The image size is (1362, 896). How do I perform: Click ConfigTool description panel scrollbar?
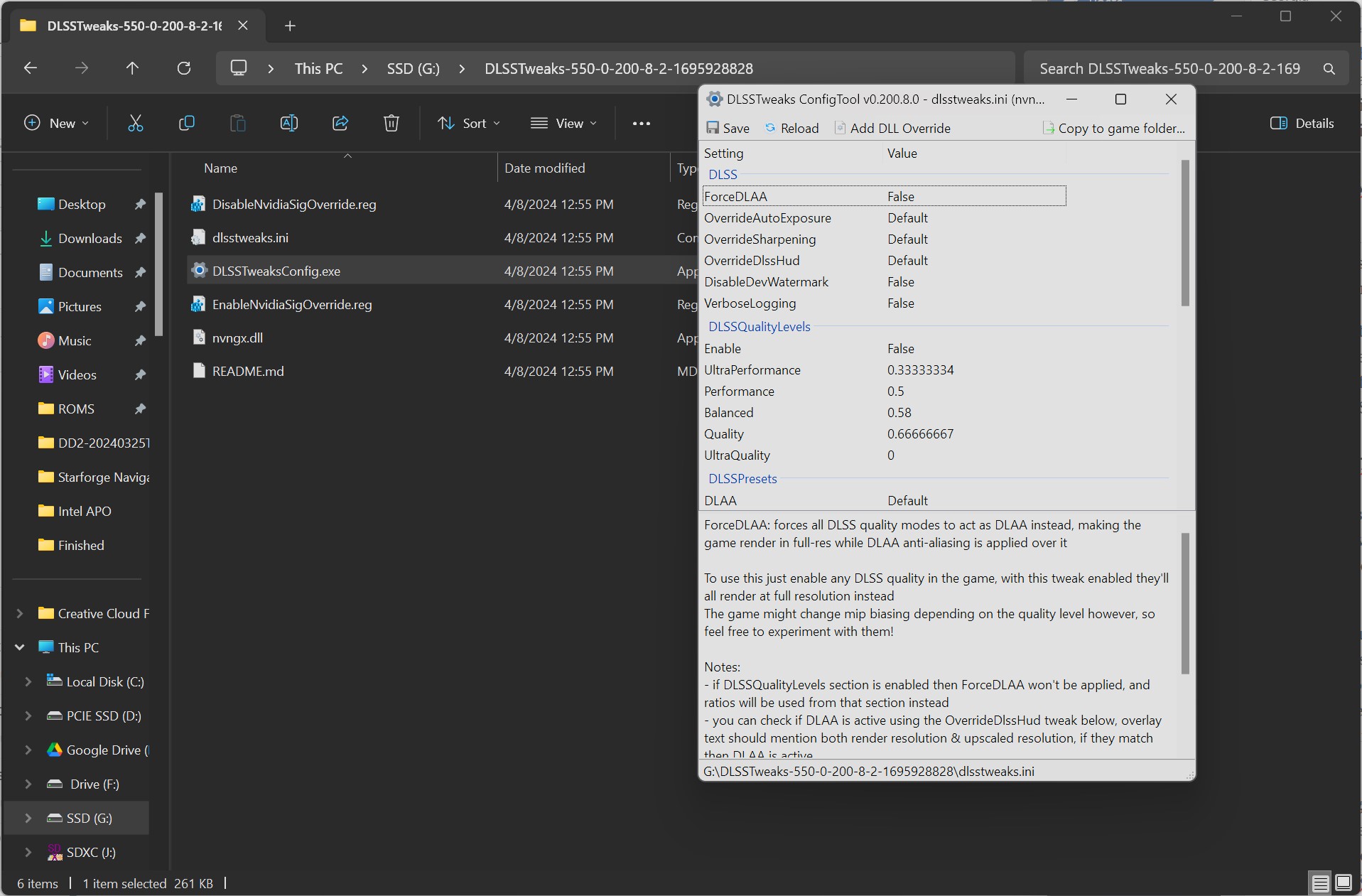click(x=1184, y=603)
